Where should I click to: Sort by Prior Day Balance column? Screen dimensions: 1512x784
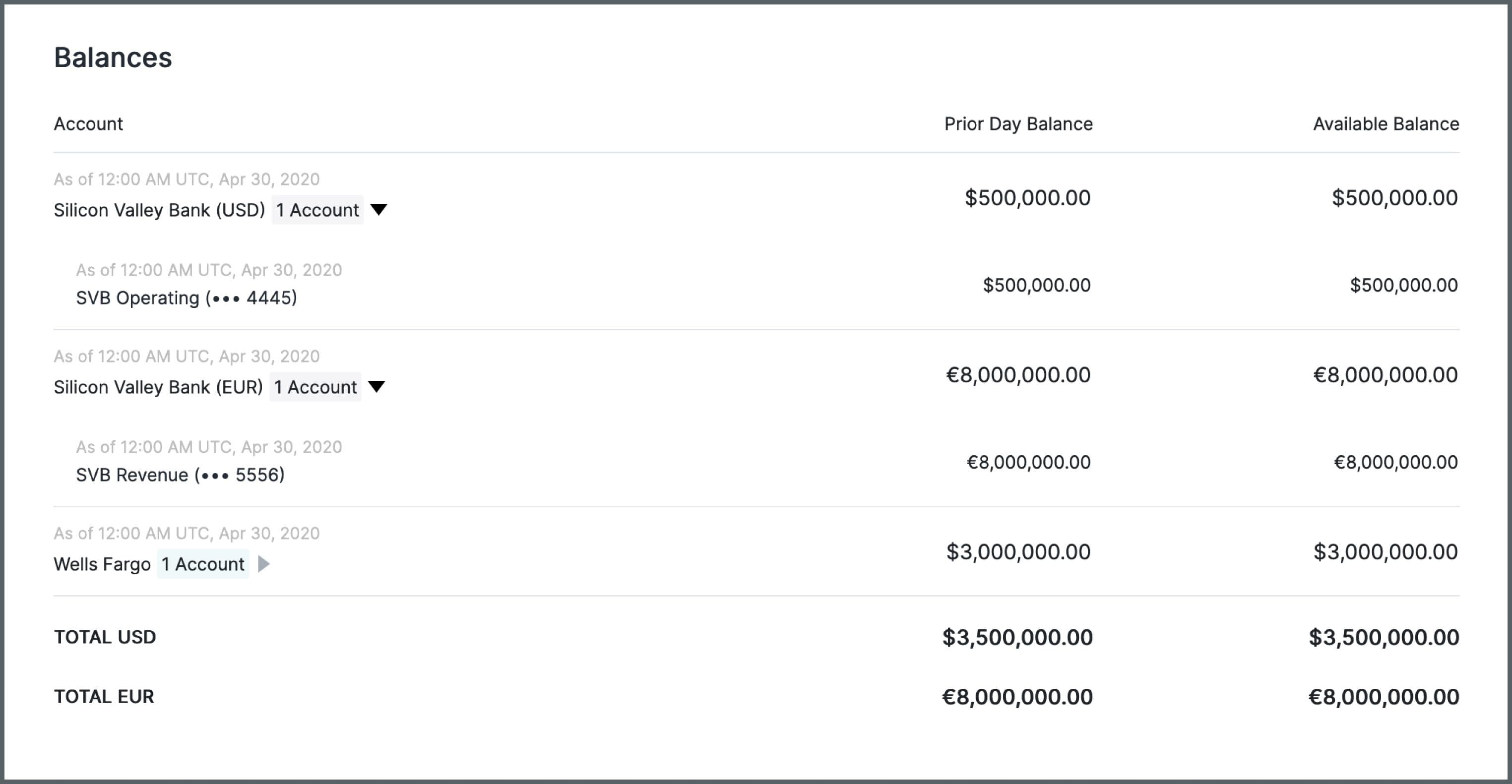coord(1018,123)
